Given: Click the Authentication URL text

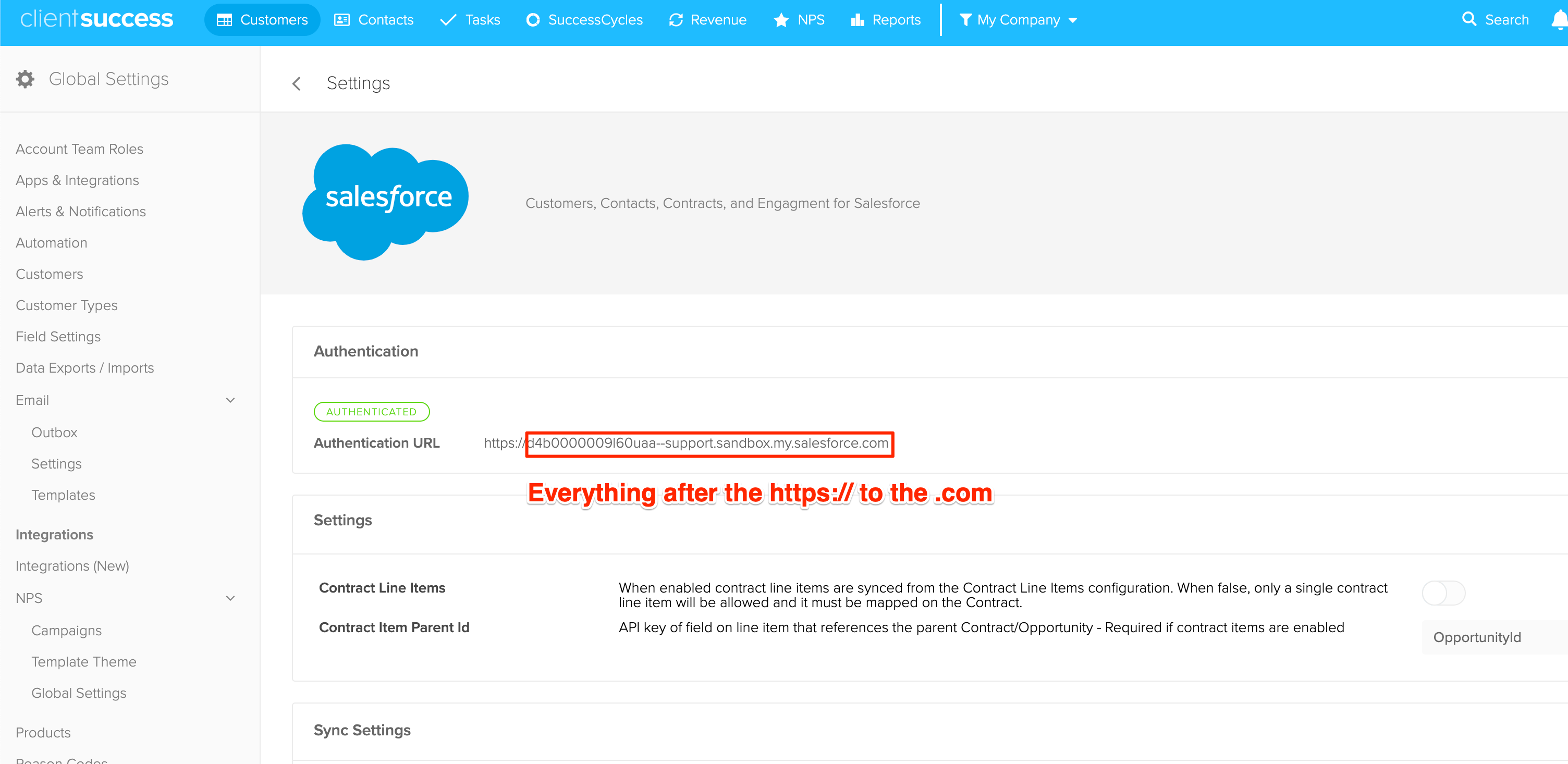Looking at the screenshot, I should pyautogui.click(x=686, y=443).
